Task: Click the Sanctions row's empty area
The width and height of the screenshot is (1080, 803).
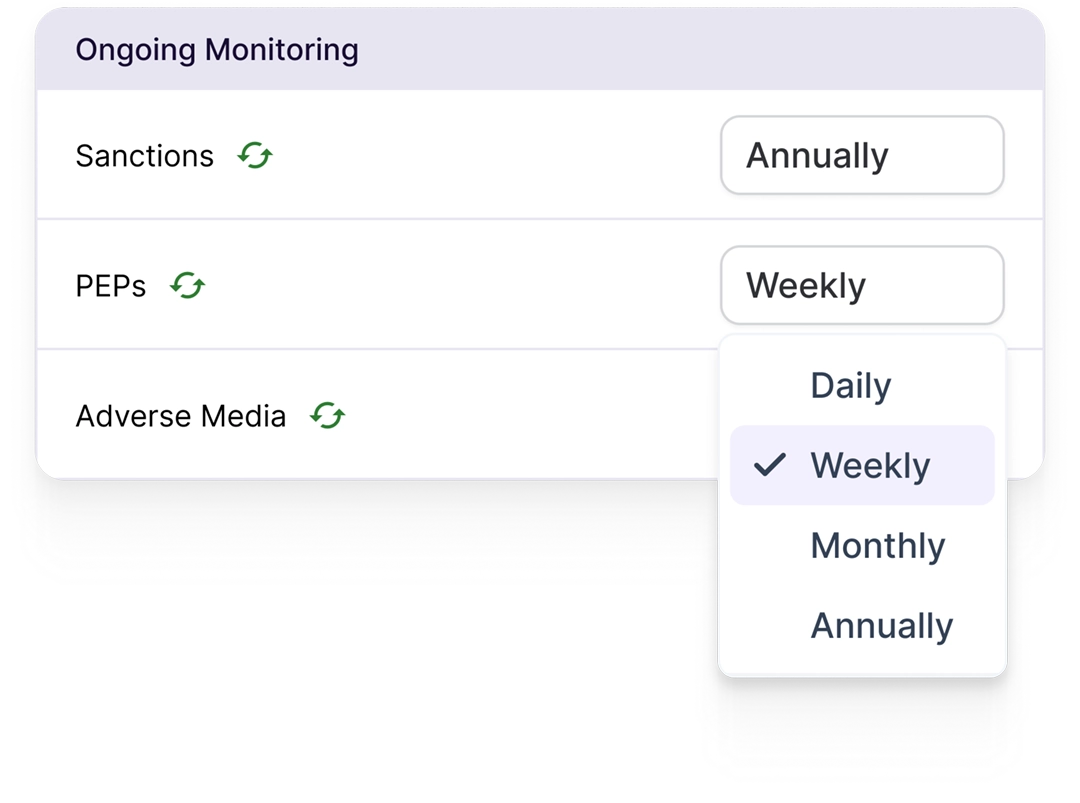Action: click(x=500, y=156)
